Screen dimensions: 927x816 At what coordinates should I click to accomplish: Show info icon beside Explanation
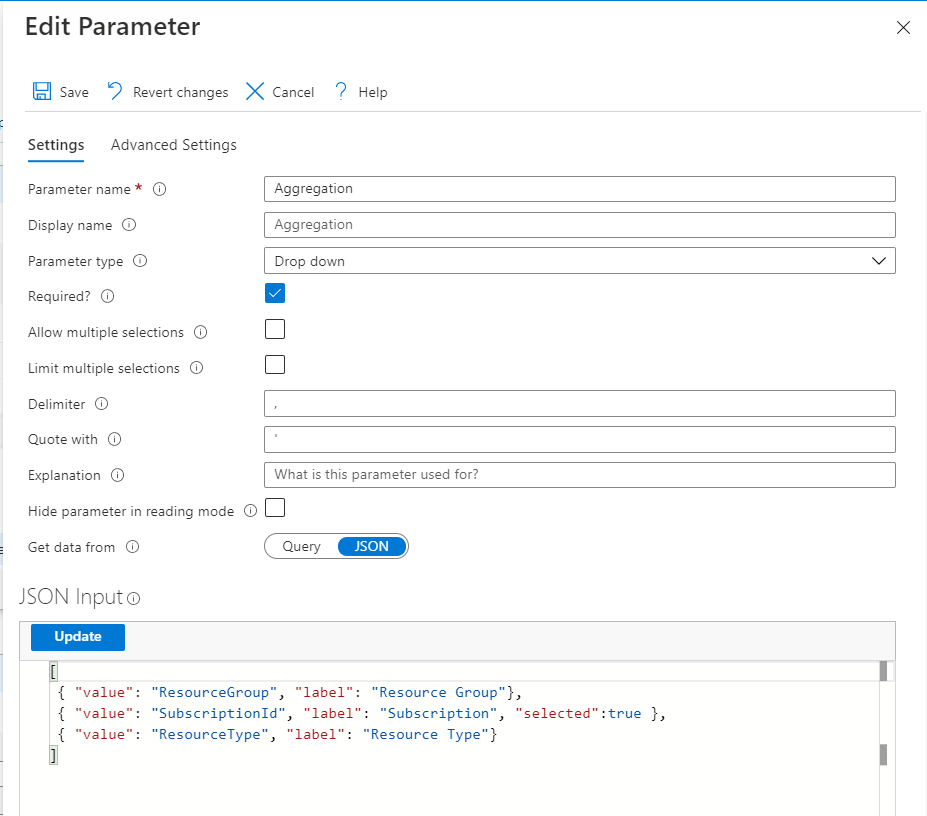click(x=118, y=475)
